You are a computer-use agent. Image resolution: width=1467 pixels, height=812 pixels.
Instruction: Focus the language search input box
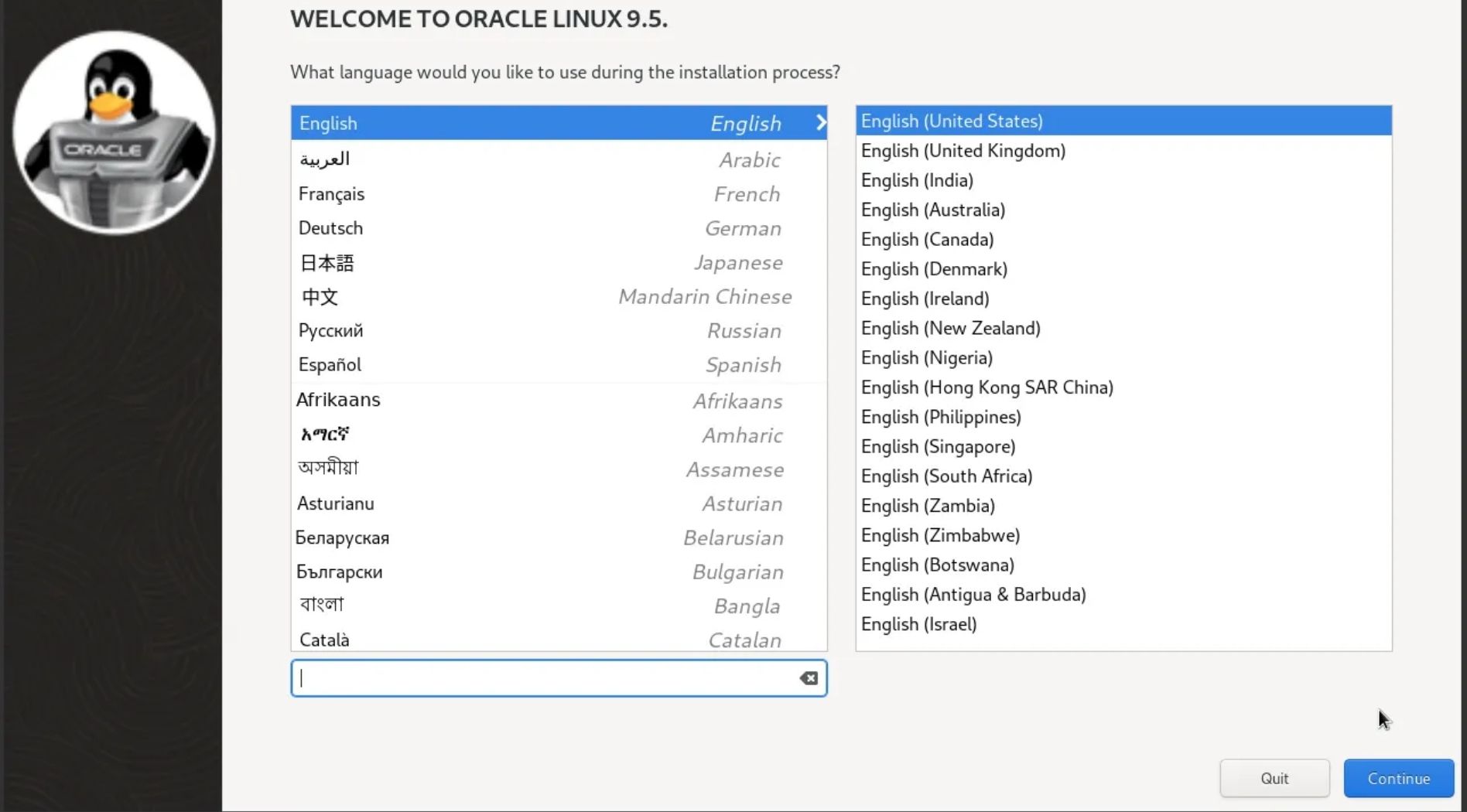coord(559,678)
